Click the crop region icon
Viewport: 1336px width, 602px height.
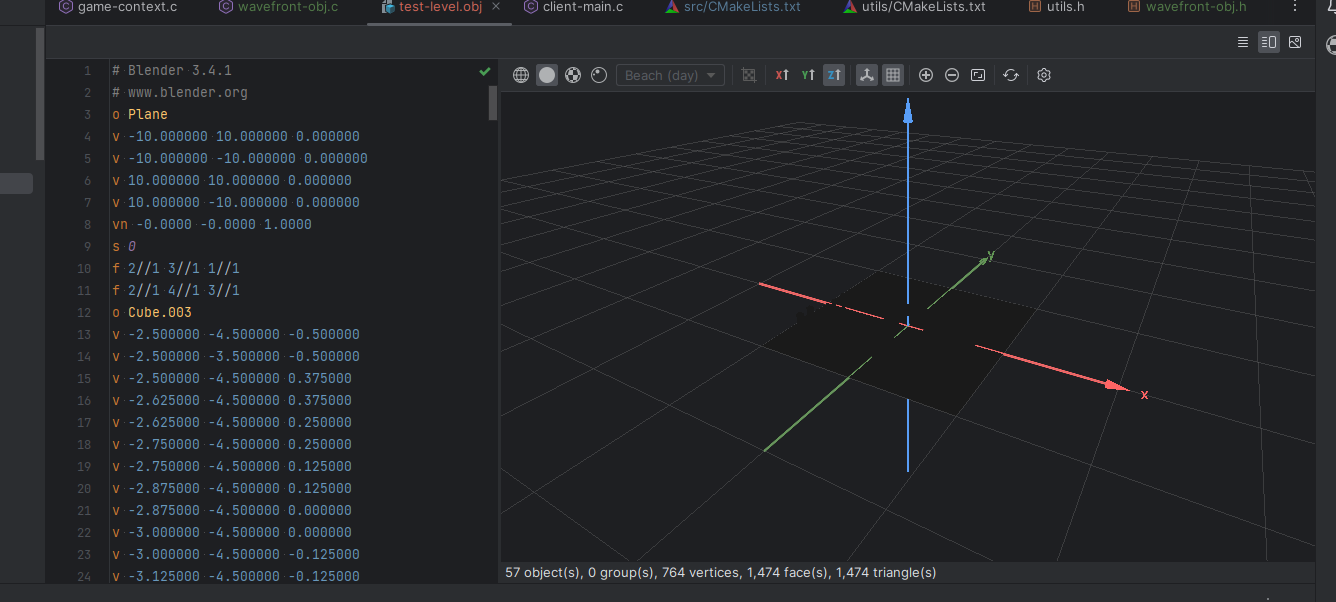point(749,75)
